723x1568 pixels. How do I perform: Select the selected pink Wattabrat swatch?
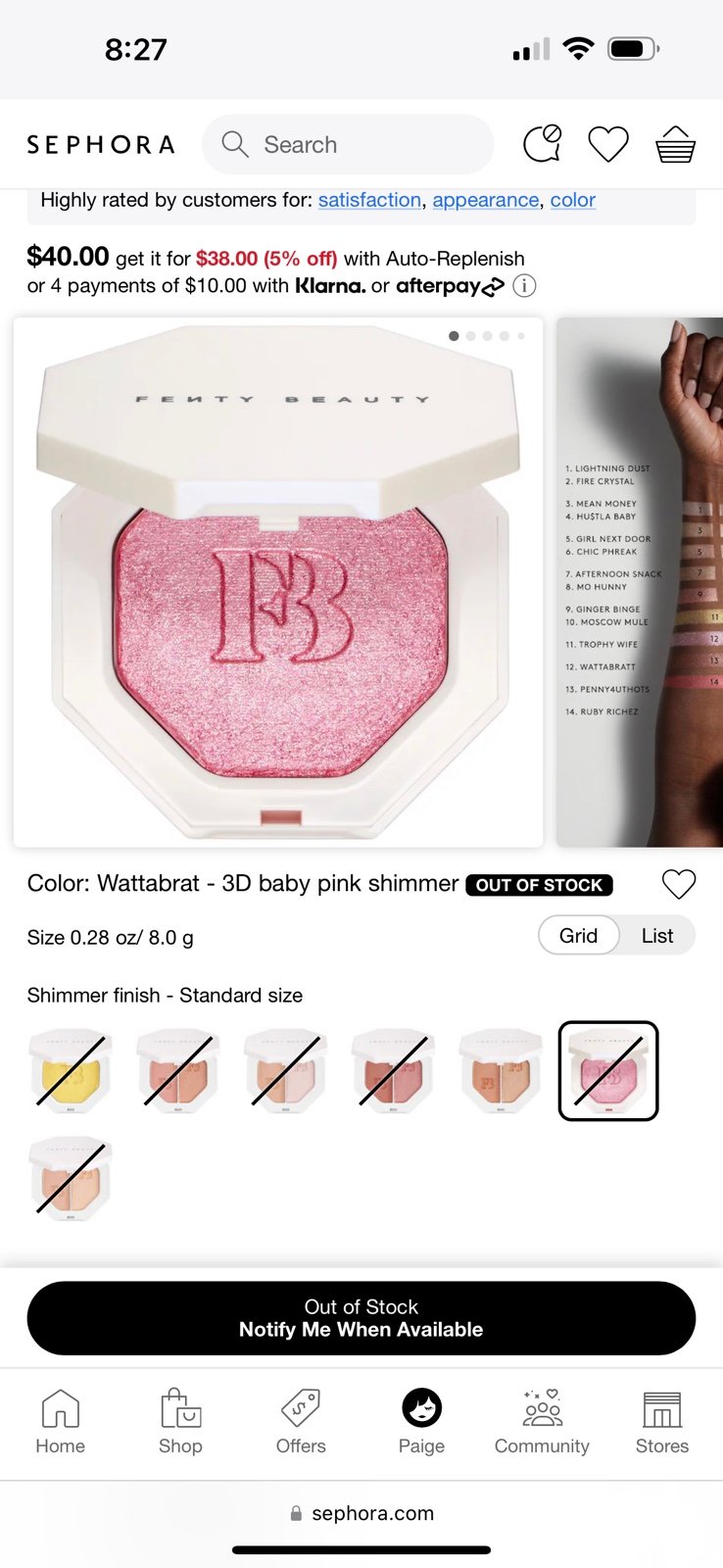click(x=608, y=1070)
